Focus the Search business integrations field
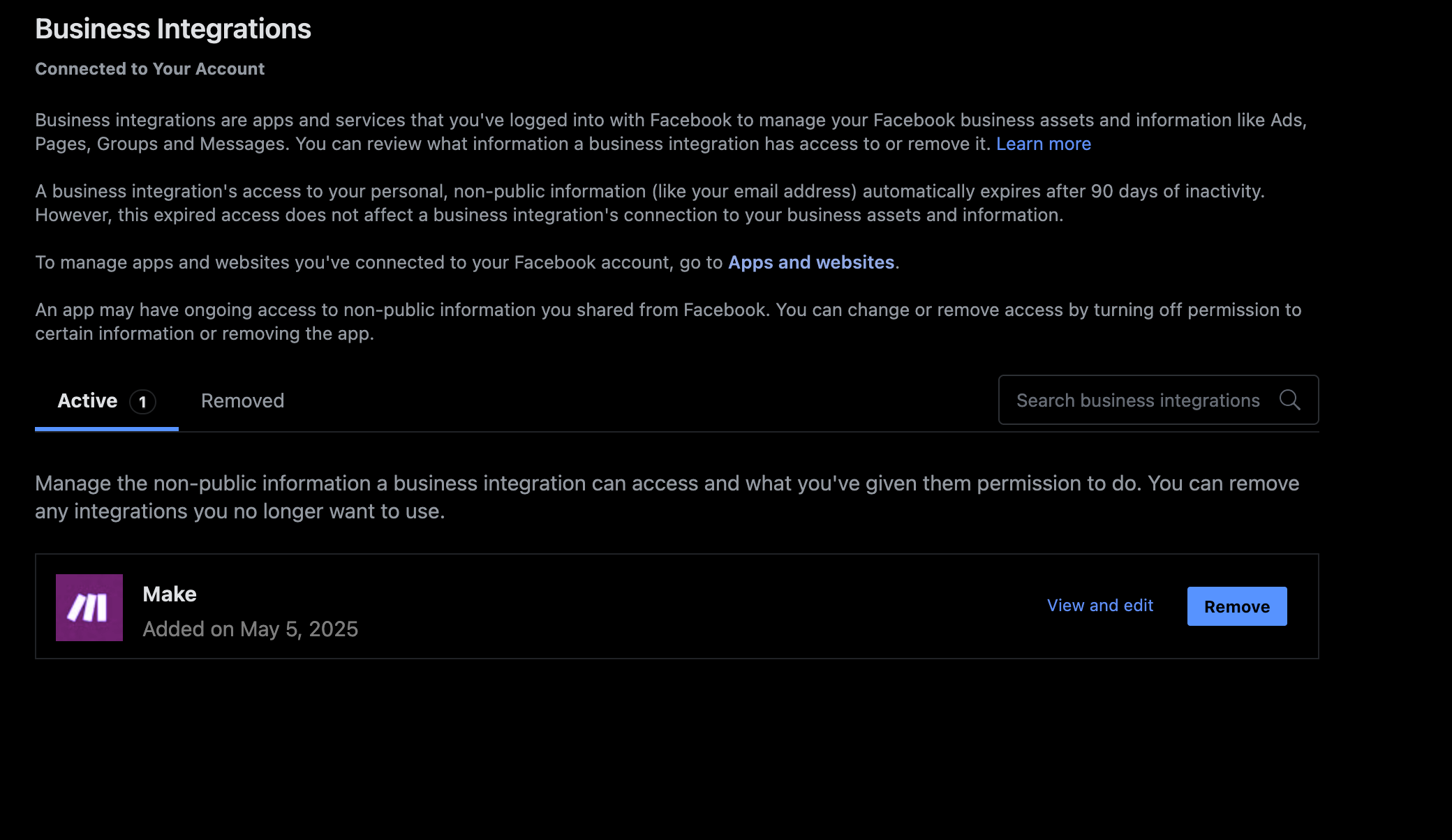This screenshot has width=1452, height=840. point(1158,400)
